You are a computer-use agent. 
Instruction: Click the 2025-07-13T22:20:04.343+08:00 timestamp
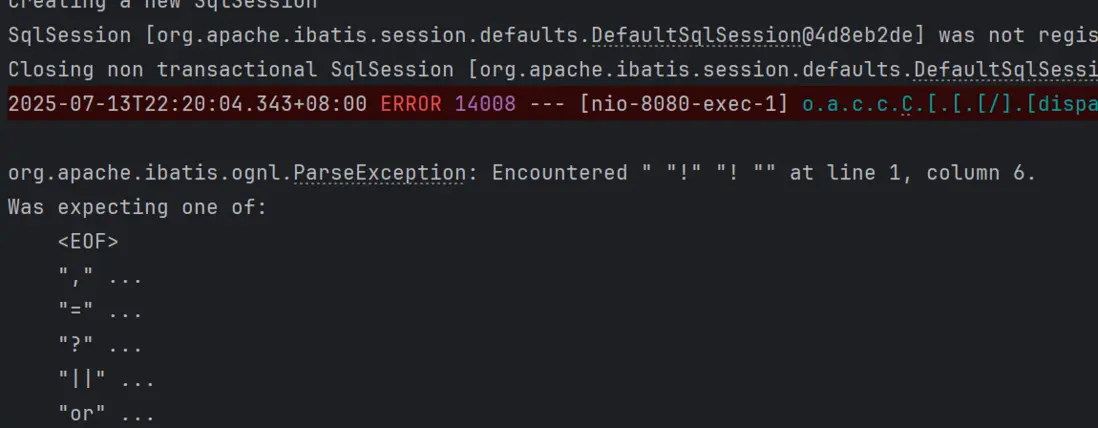point(187,104)
